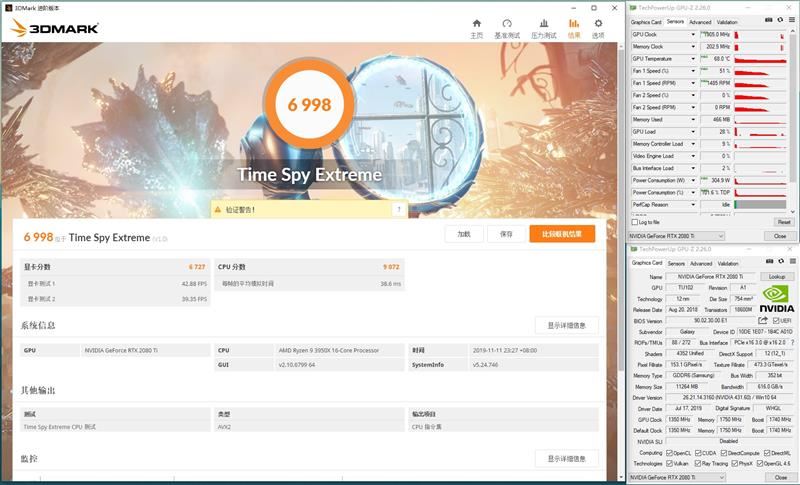800x485 pixels.
Task: Switch to Validation tab in lower GPU-Z window
Action: (728, 264)
